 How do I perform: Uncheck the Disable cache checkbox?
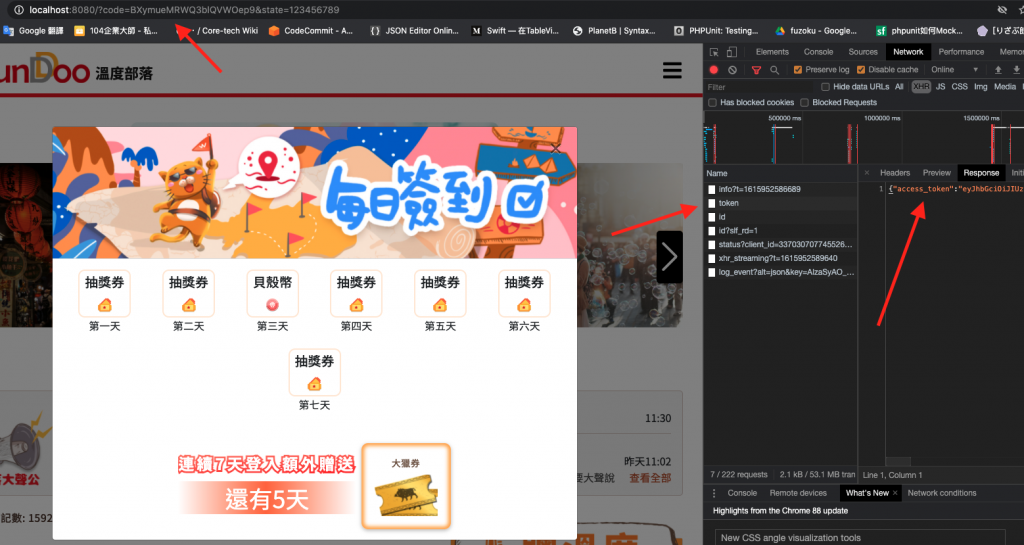point(861,70)
